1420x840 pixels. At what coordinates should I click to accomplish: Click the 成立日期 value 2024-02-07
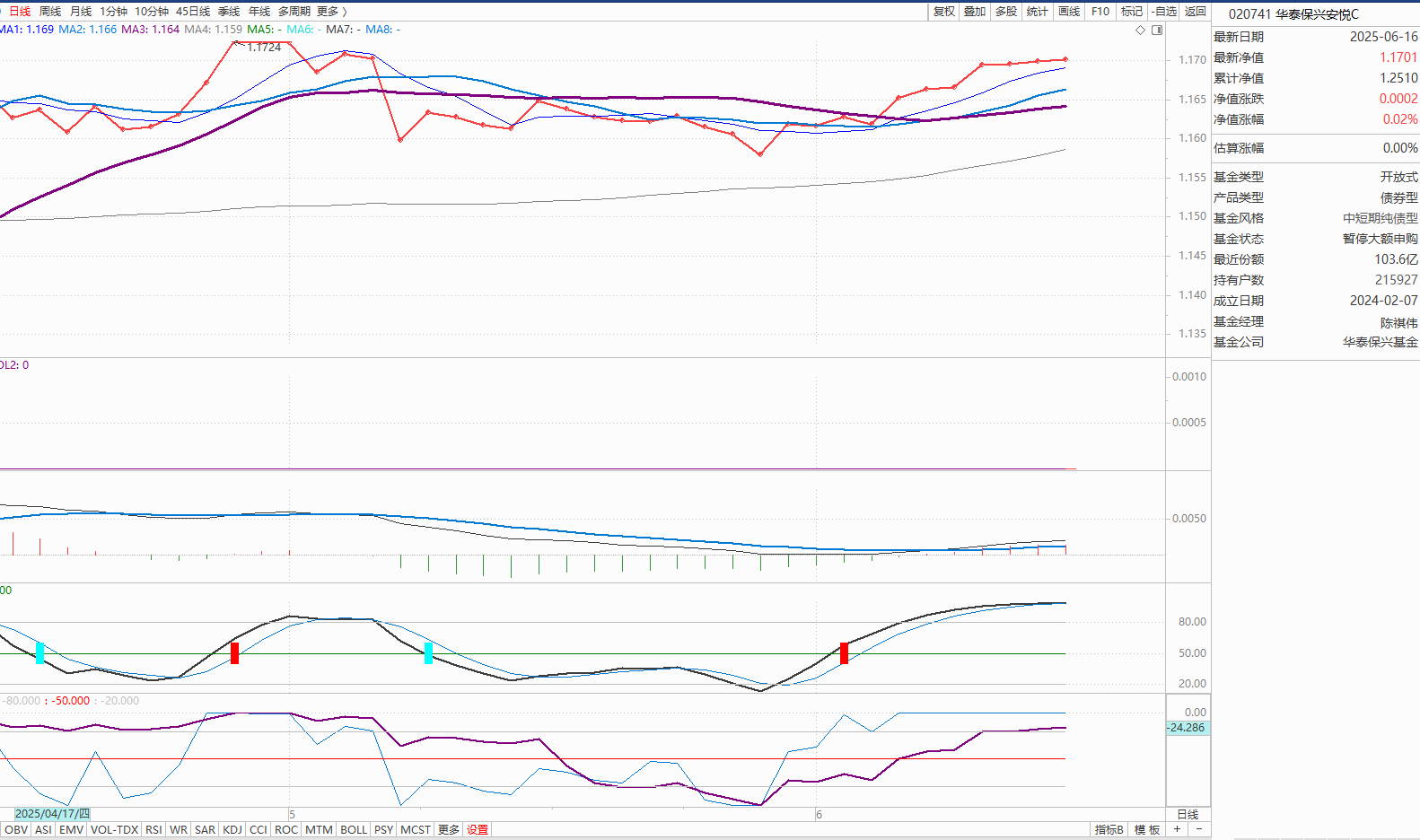pyautogui.click(x=1384, y=301)
